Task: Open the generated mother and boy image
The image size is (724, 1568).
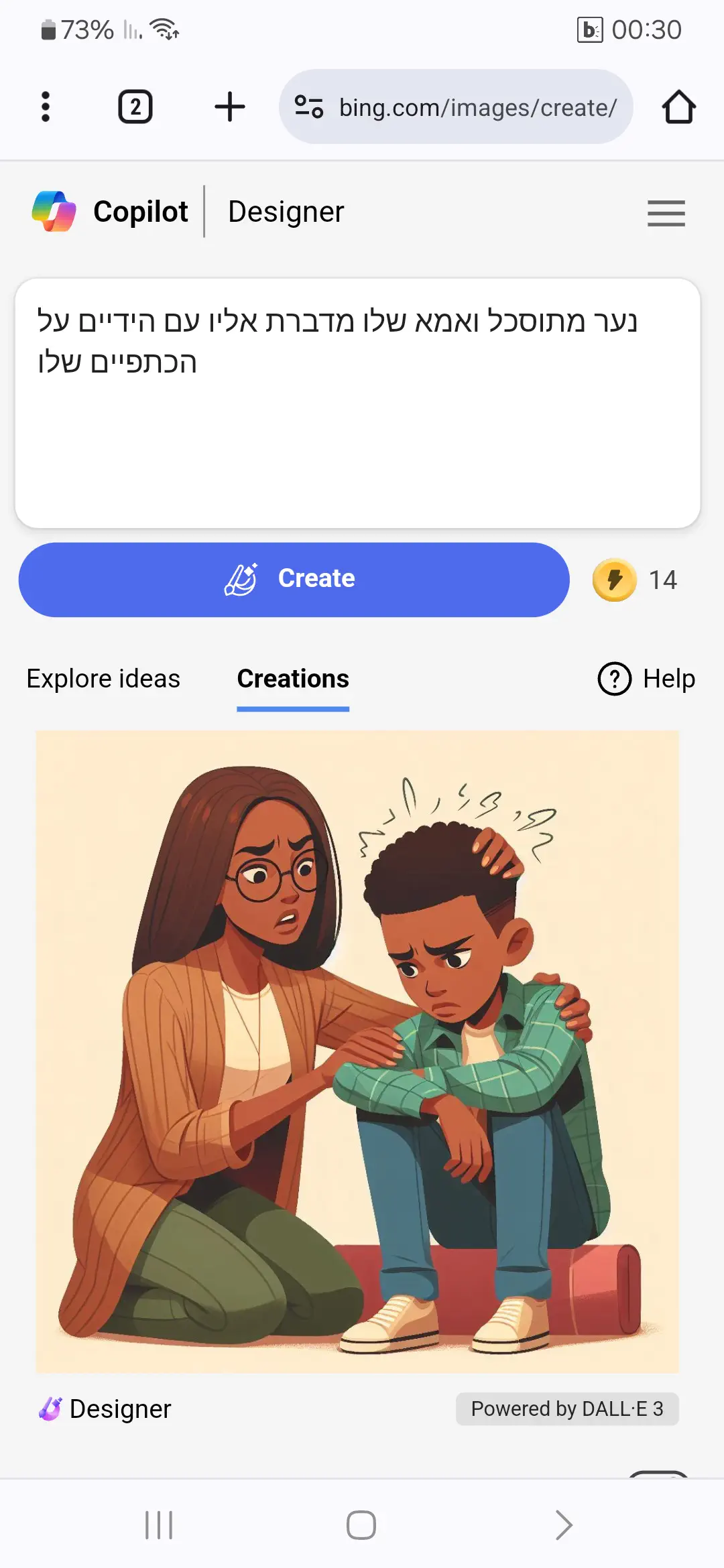Action: [x=357, y=1051]
